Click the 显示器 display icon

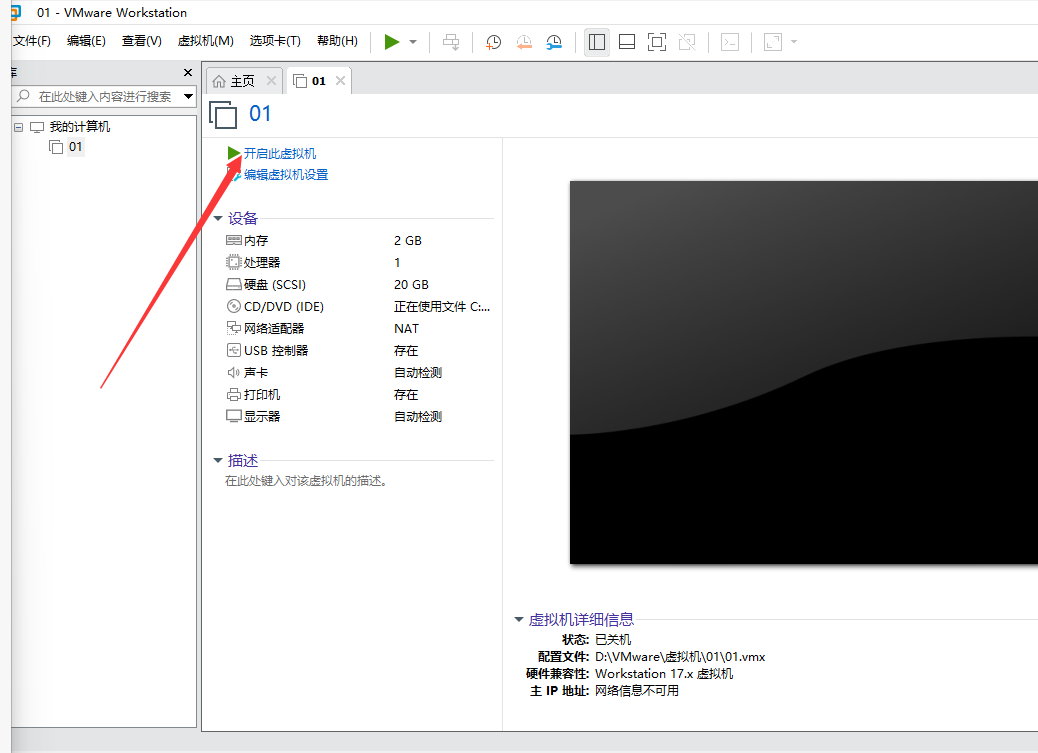point(234,417)
